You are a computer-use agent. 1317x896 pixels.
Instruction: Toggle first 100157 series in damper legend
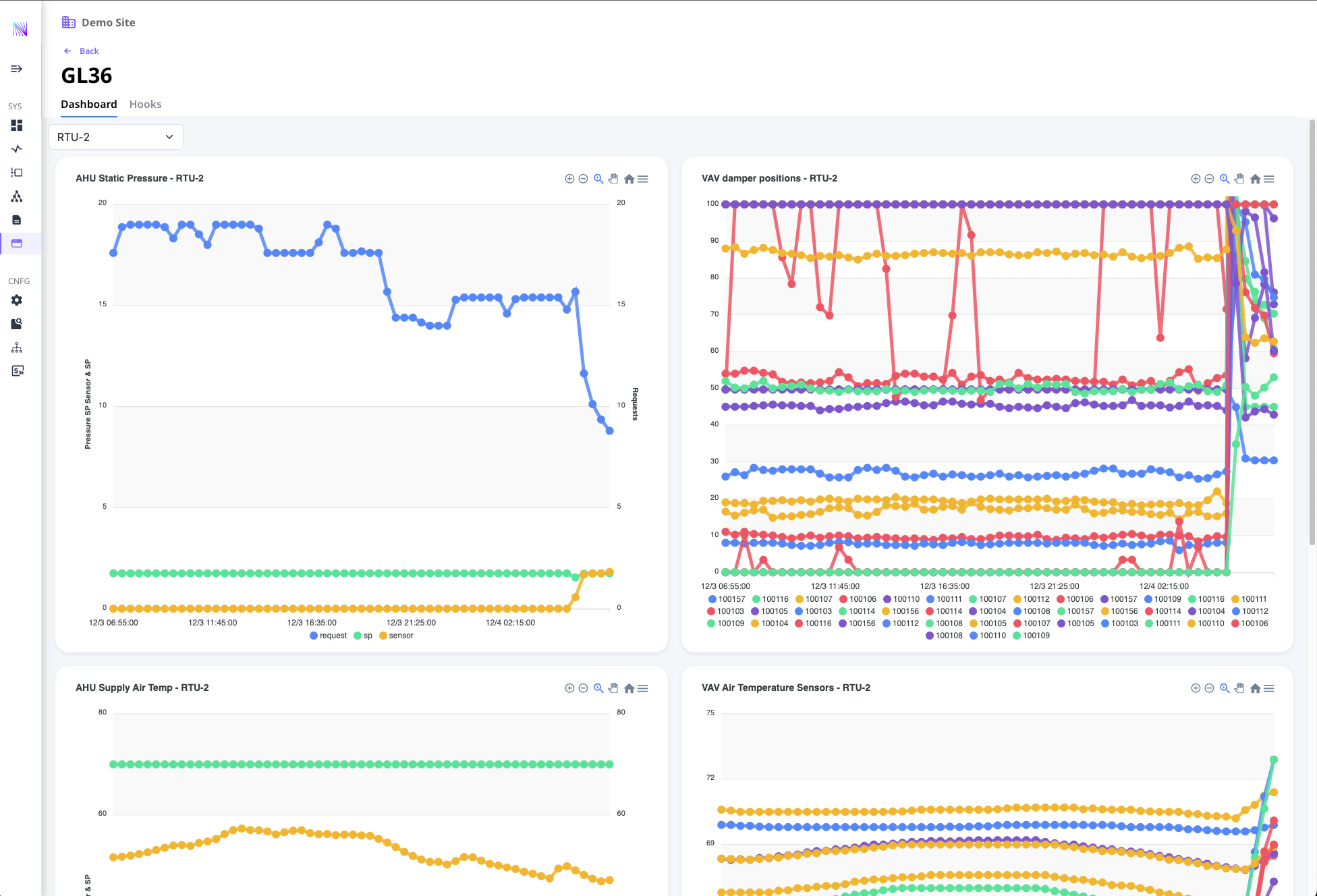click(727, 599)
